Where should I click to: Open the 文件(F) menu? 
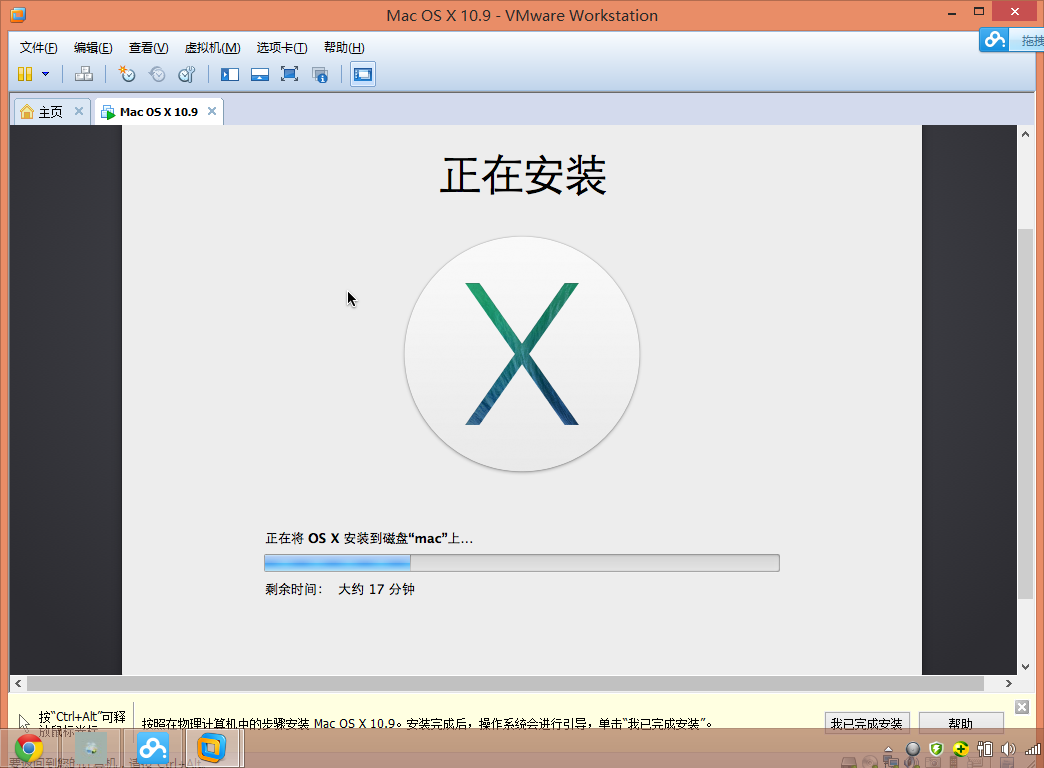[39, 47]
